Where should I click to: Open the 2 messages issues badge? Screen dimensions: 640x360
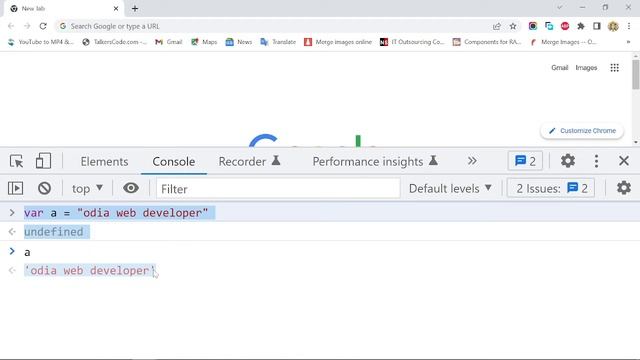525,161
